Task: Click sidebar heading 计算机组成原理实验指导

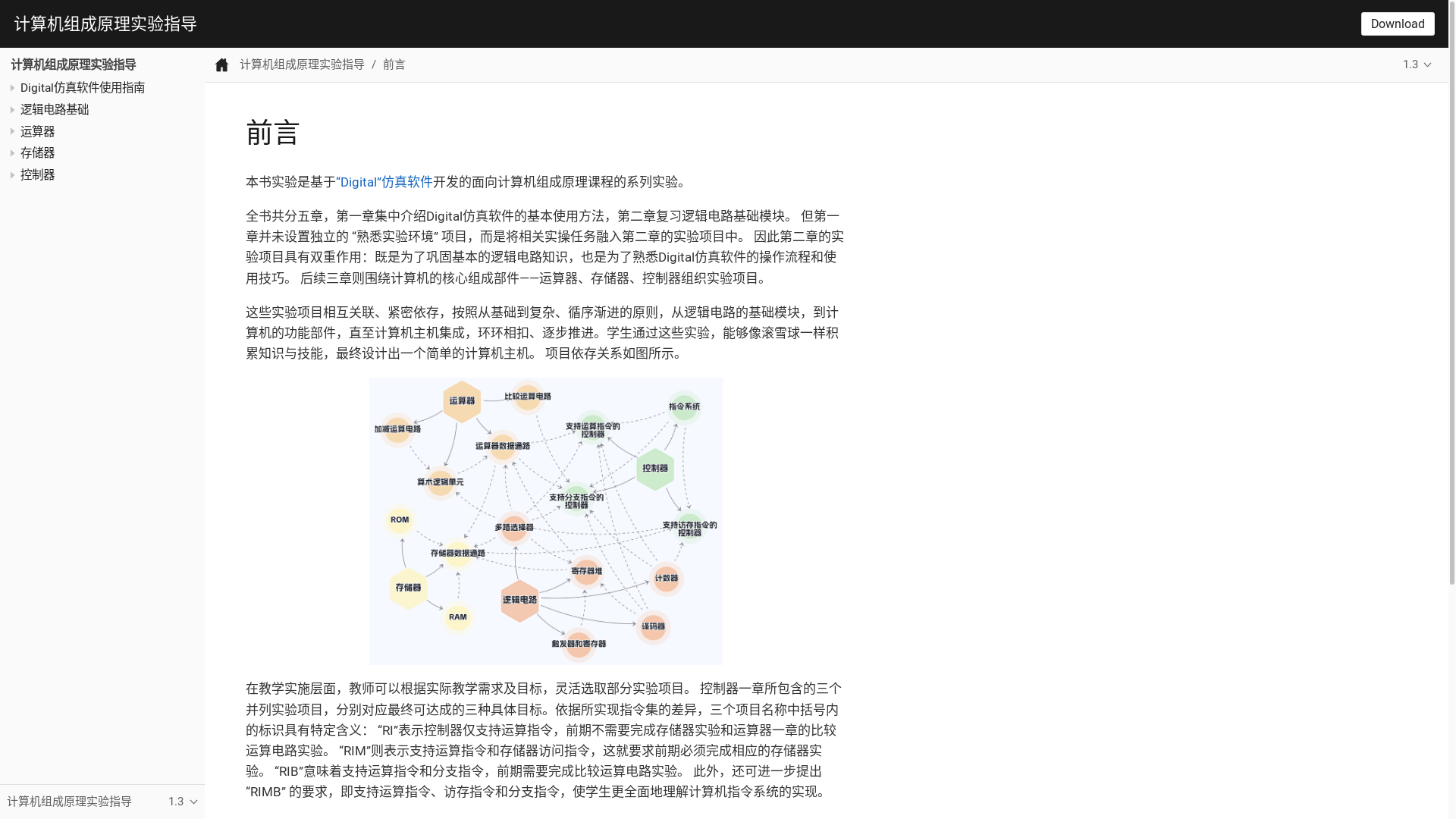Action: [74, 65]
